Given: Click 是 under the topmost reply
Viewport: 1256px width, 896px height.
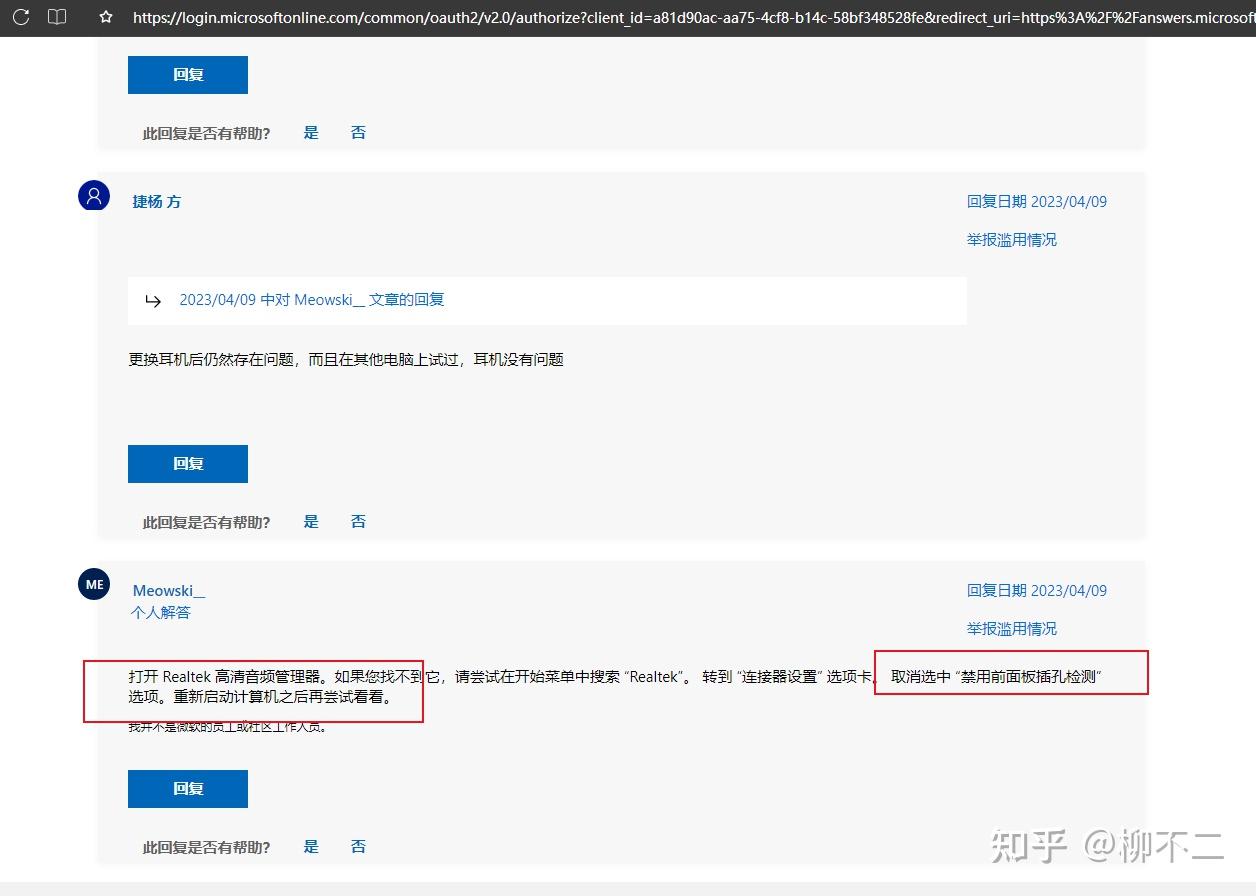Looking at the screenshot, I should click(310, 132).
